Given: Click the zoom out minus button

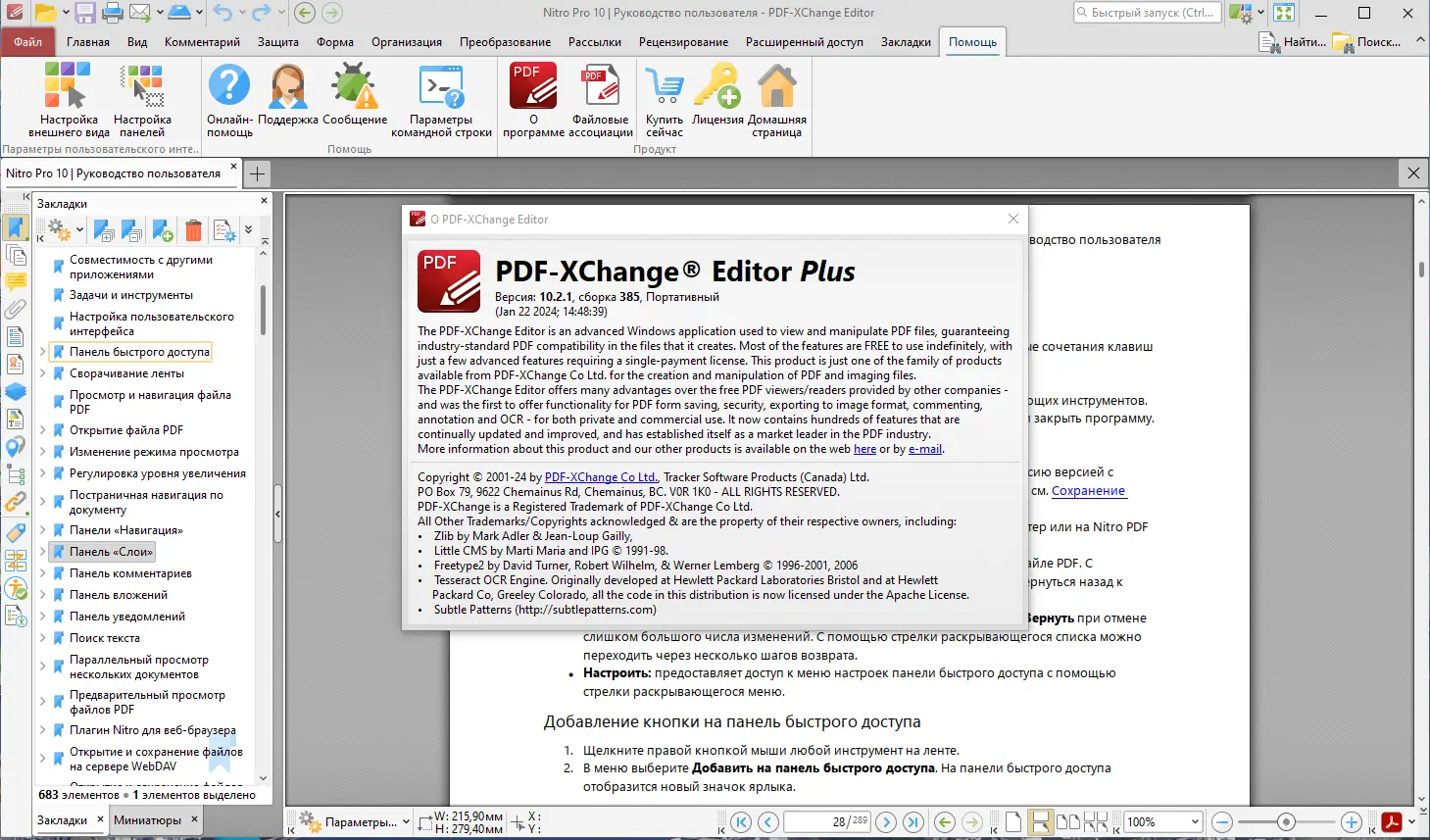Looking at the screenshot, I should pyautogui.click(x=1222, y=822).
